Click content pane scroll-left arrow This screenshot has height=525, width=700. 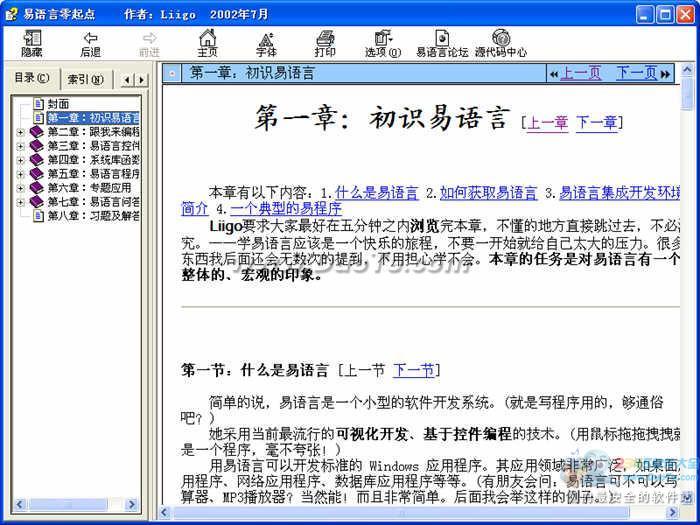click(165, 512)
